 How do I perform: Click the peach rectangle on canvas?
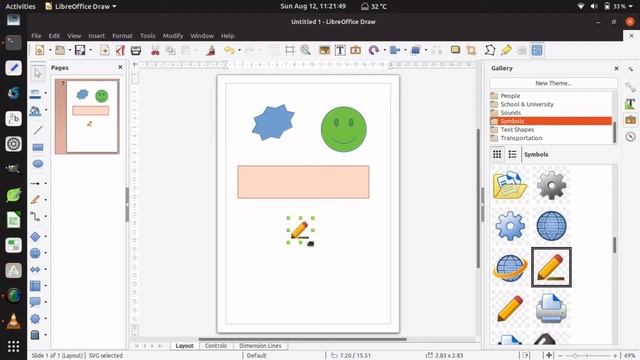click(303, 182)
